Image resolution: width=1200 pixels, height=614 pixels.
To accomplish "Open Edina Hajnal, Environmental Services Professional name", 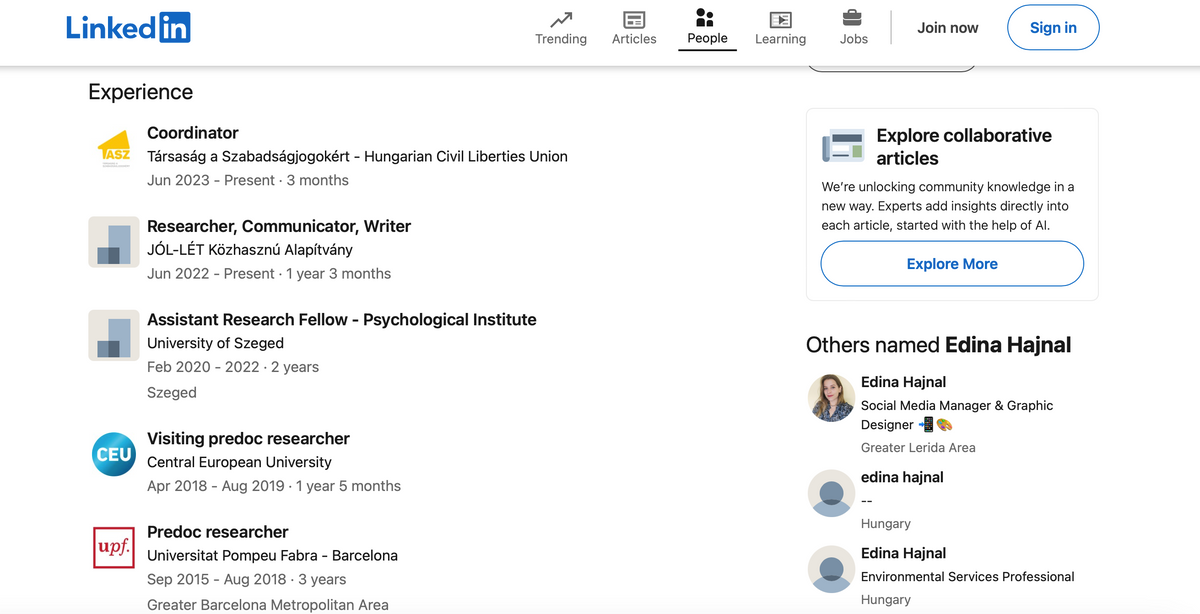I will click(903, 553).
